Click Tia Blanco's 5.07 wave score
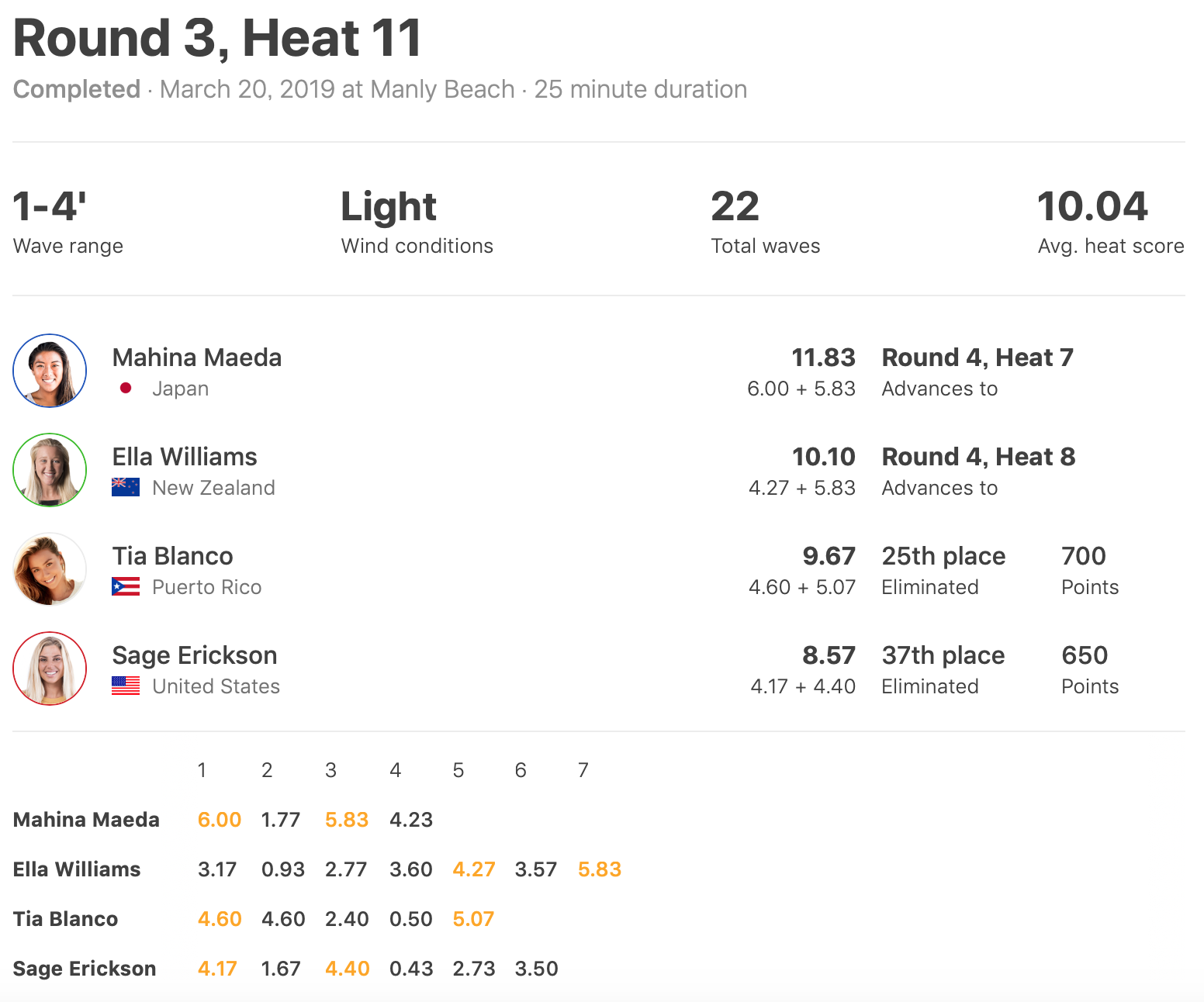This screenshot has width=1204, height=1002. 473,919
